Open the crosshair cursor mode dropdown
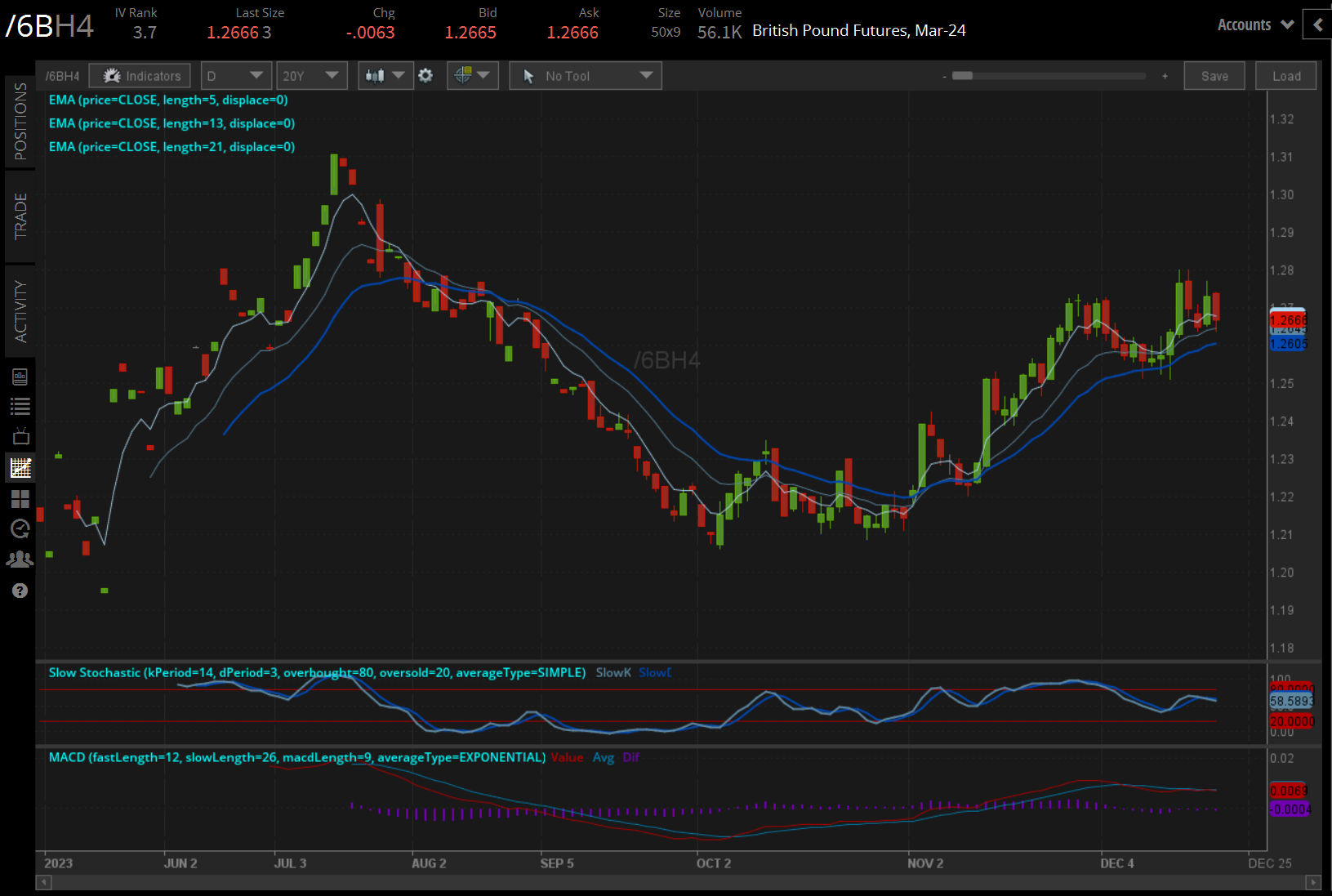The image size is (1332, 896). click(x=472, y=76)
